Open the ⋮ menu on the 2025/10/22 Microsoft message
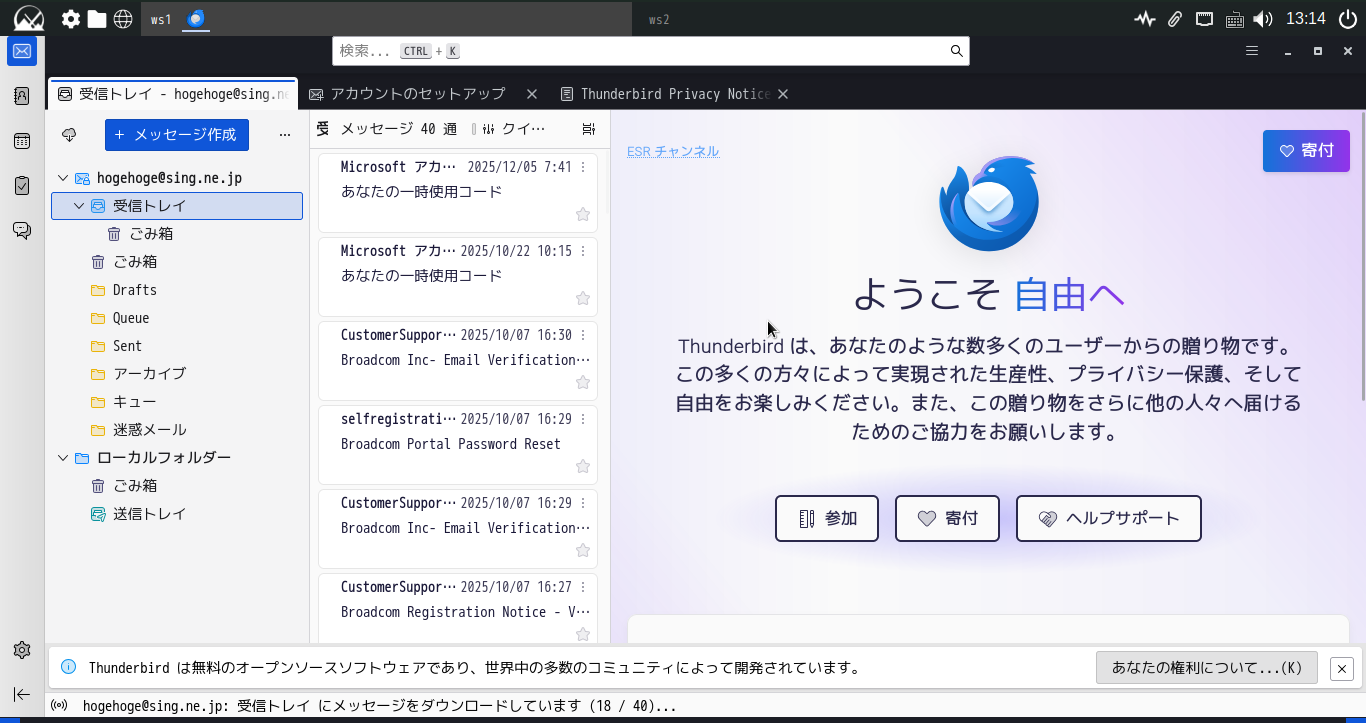1366x723 pixels. (x=583, y=251)
